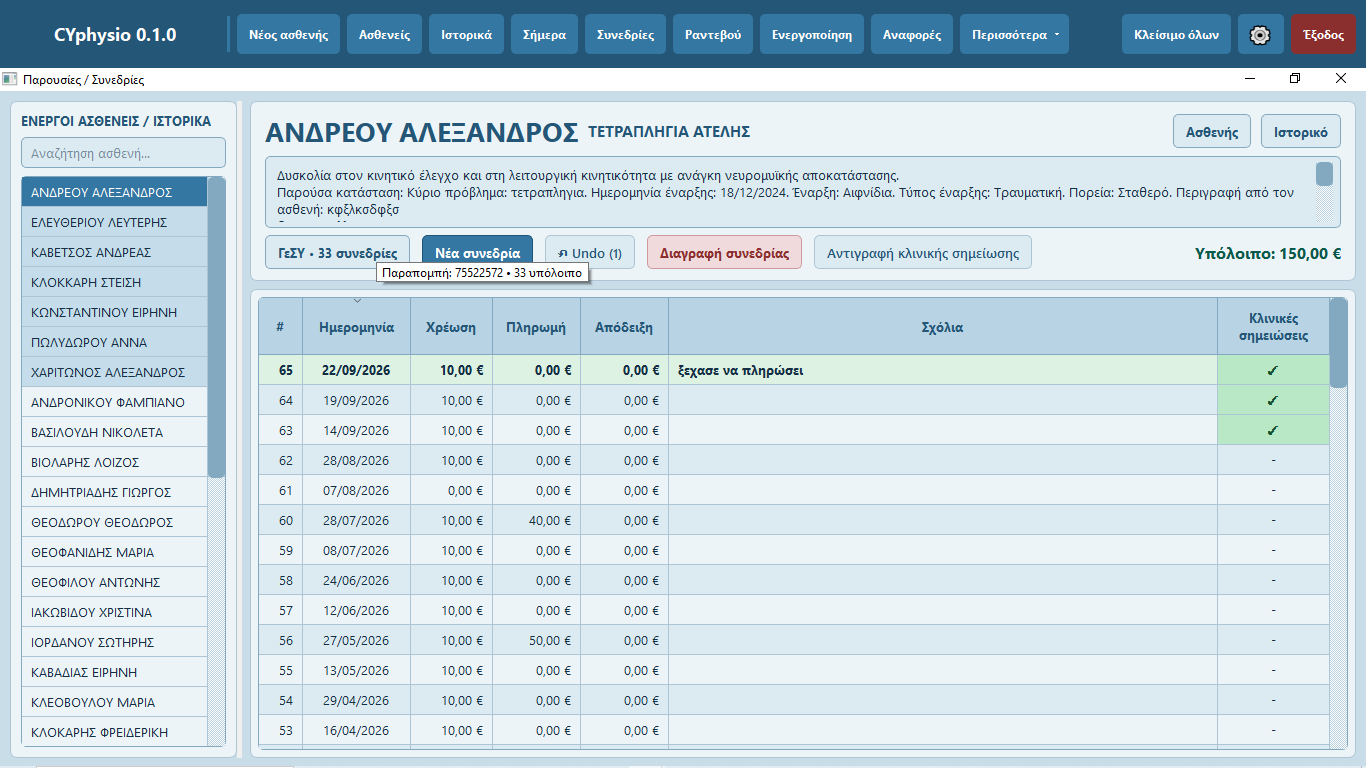
Task: Click date 16/04/2026 in session 53
Action: point(356,731)
